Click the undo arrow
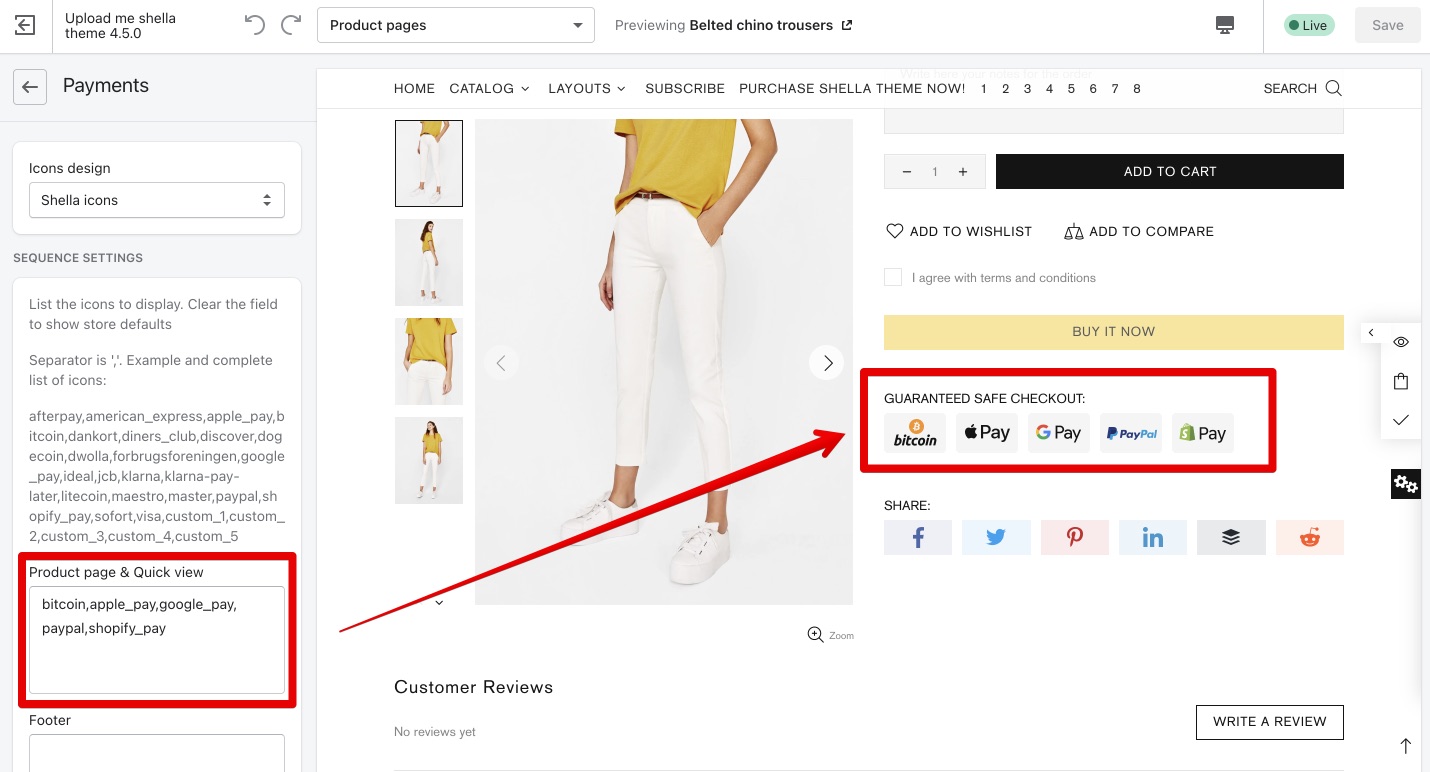The width and height of the screenshot is (1430, 772). [x=255, y=25]
